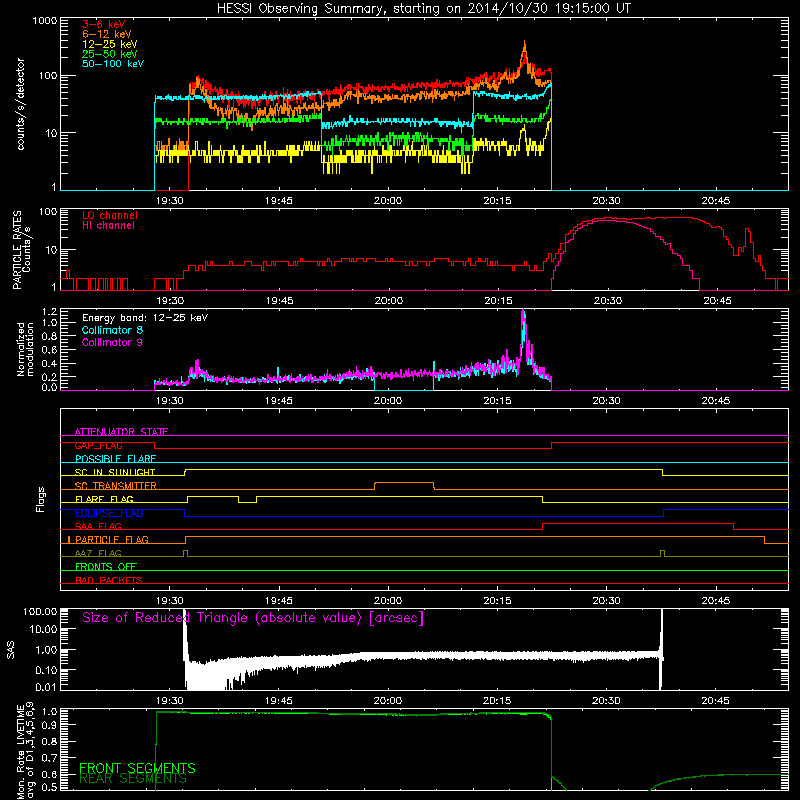The width and height of the screenshot is (800, 800).
Task: Click the SC_IN_SUNLIGHT flag label
Action: pos(115,472)
